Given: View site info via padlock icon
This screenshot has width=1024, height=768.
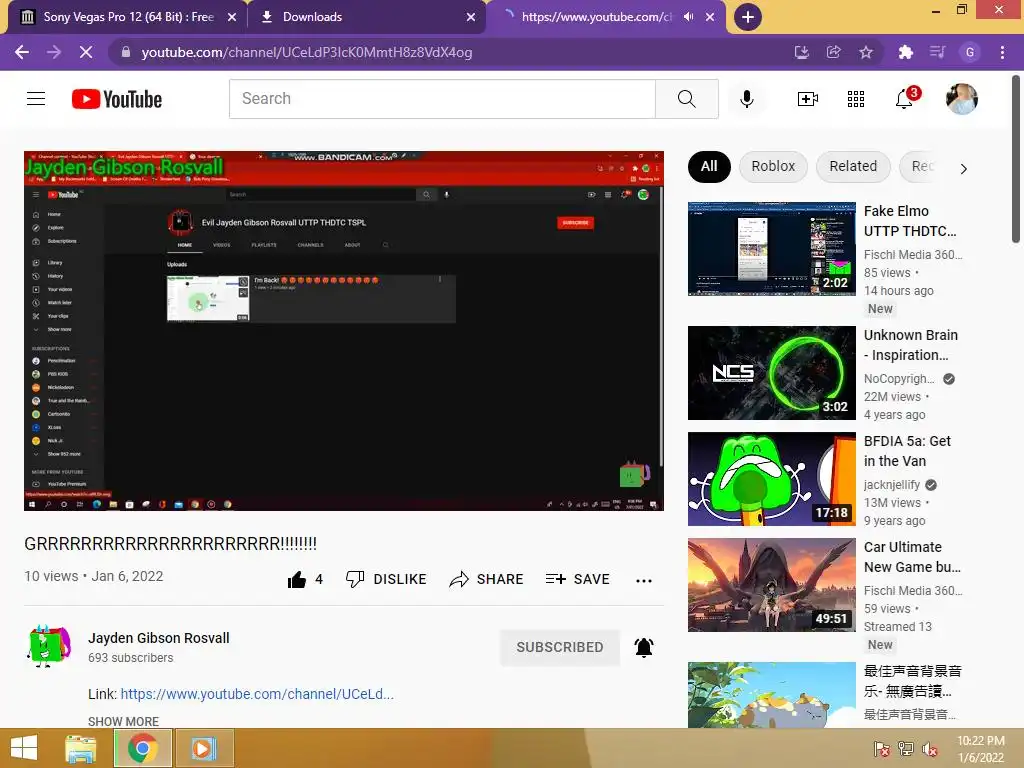Looking at the screenshot, I should (126, 52).
